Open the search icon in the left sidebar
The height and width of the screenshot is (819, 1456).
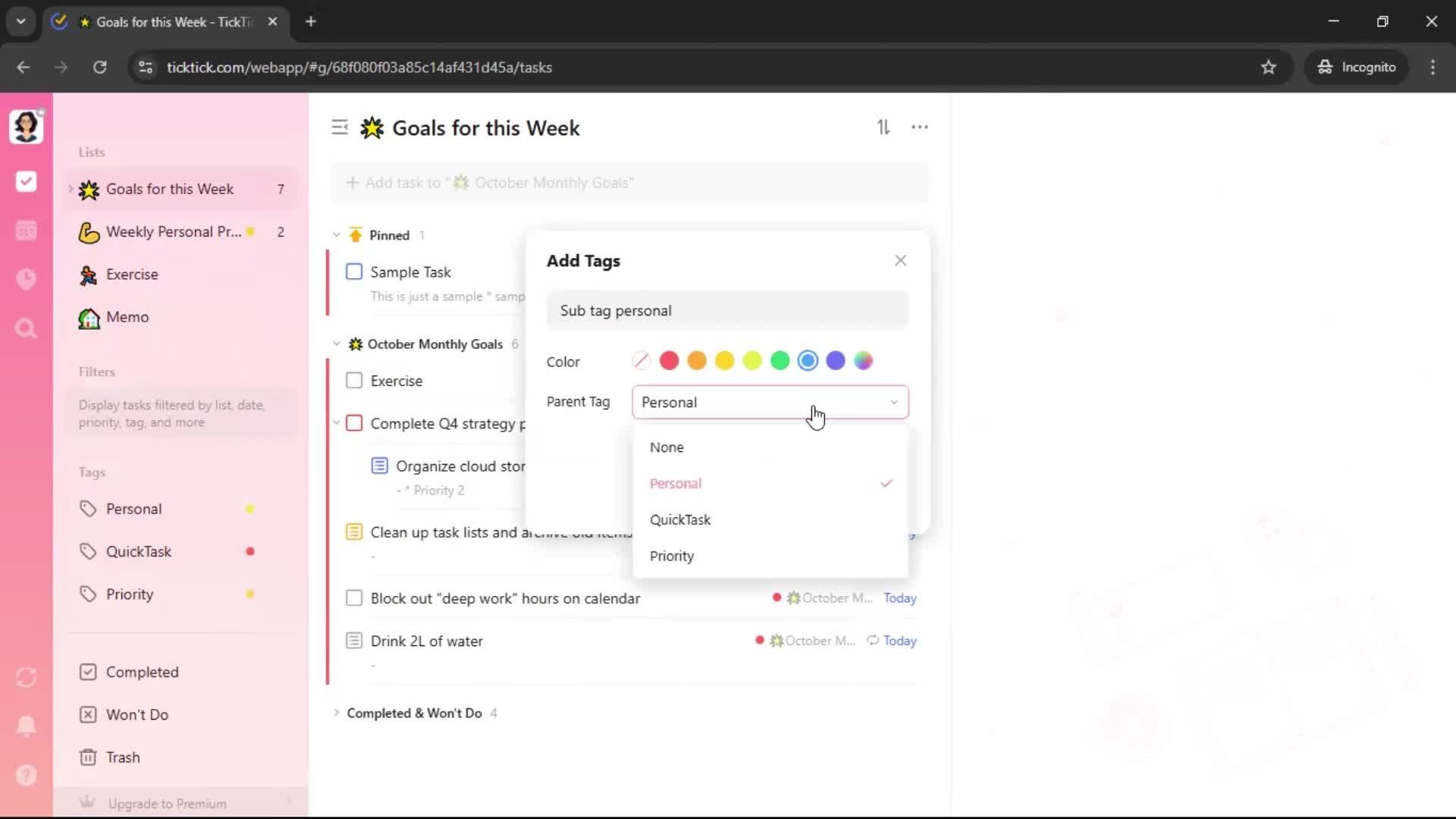click(27, 328)
